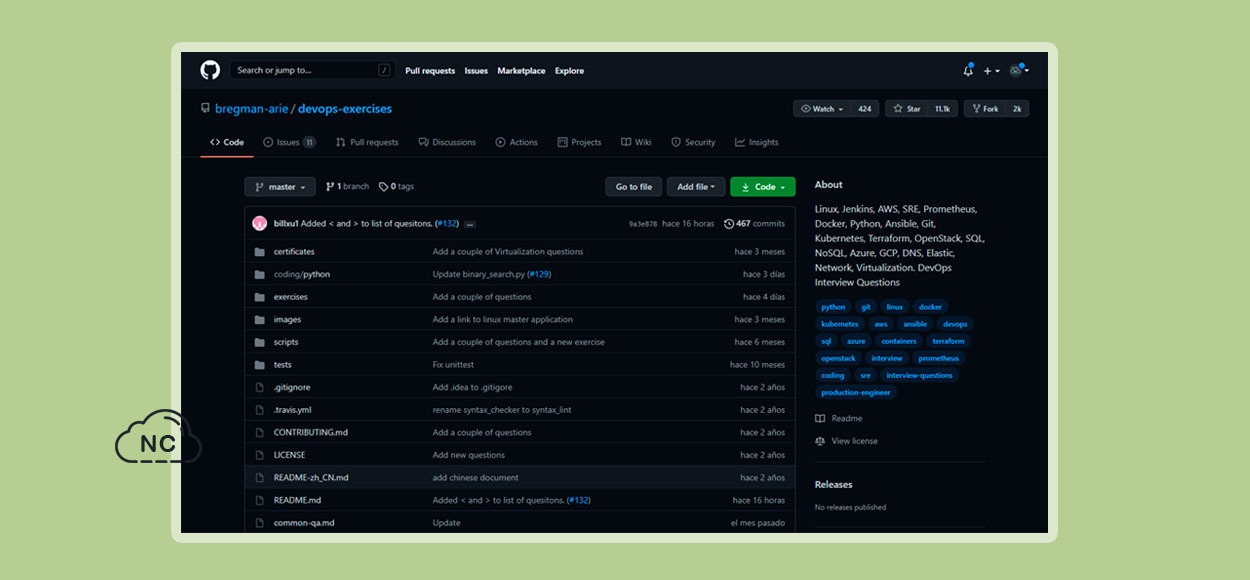The width and height of the screenshot is (1250, 580).
Task: Open bregman-arie owner profile link
Action: (x=251, y=109)
